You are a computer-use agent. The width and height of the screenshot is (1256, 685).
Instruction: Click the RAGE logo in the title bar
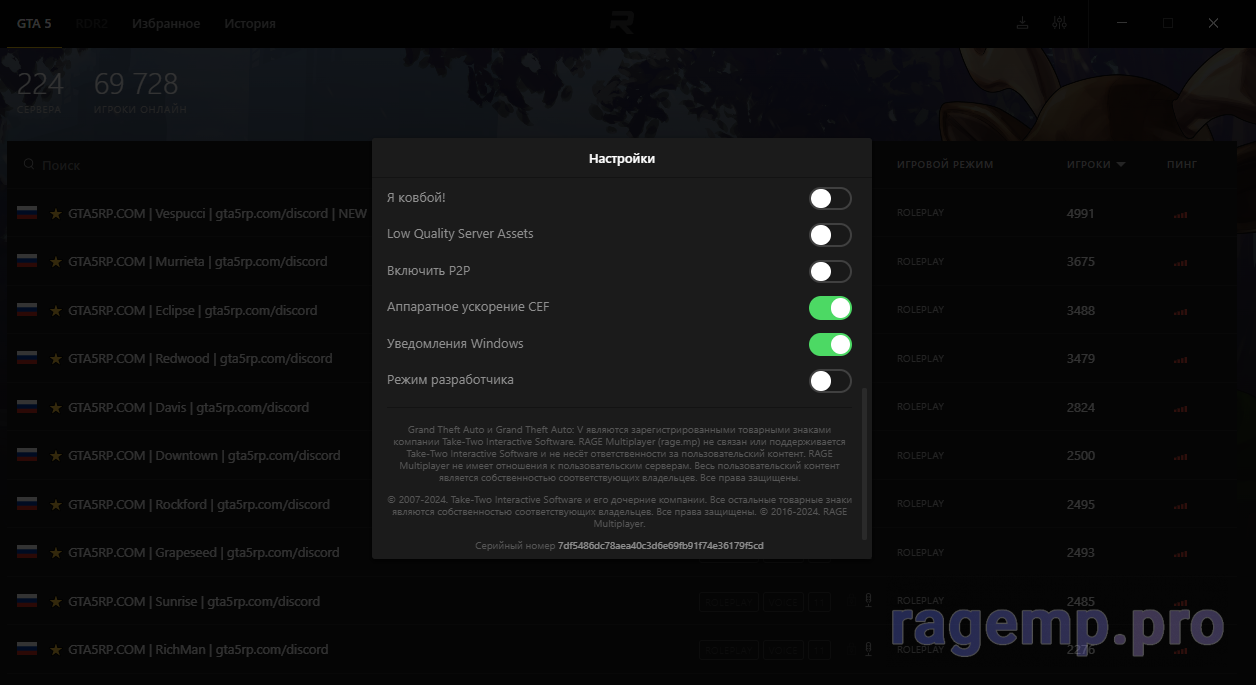click(622, 22)
